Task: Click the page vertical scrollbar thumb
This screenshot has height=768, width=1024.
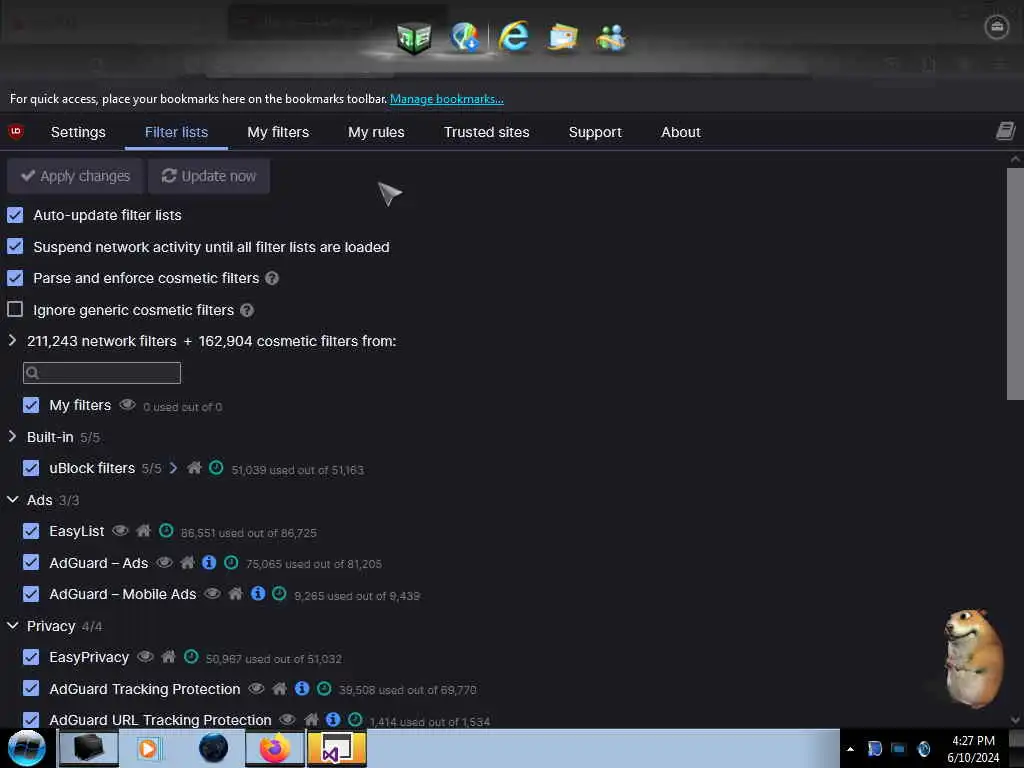Action: click(x=1015, y=283)
